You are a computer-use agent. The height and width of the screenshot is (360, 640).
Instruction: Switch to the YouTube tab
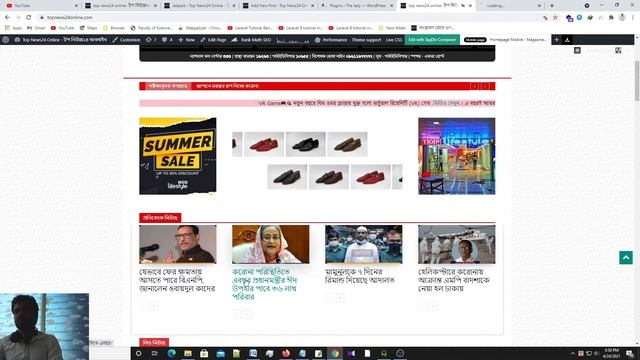click(40, 6)
